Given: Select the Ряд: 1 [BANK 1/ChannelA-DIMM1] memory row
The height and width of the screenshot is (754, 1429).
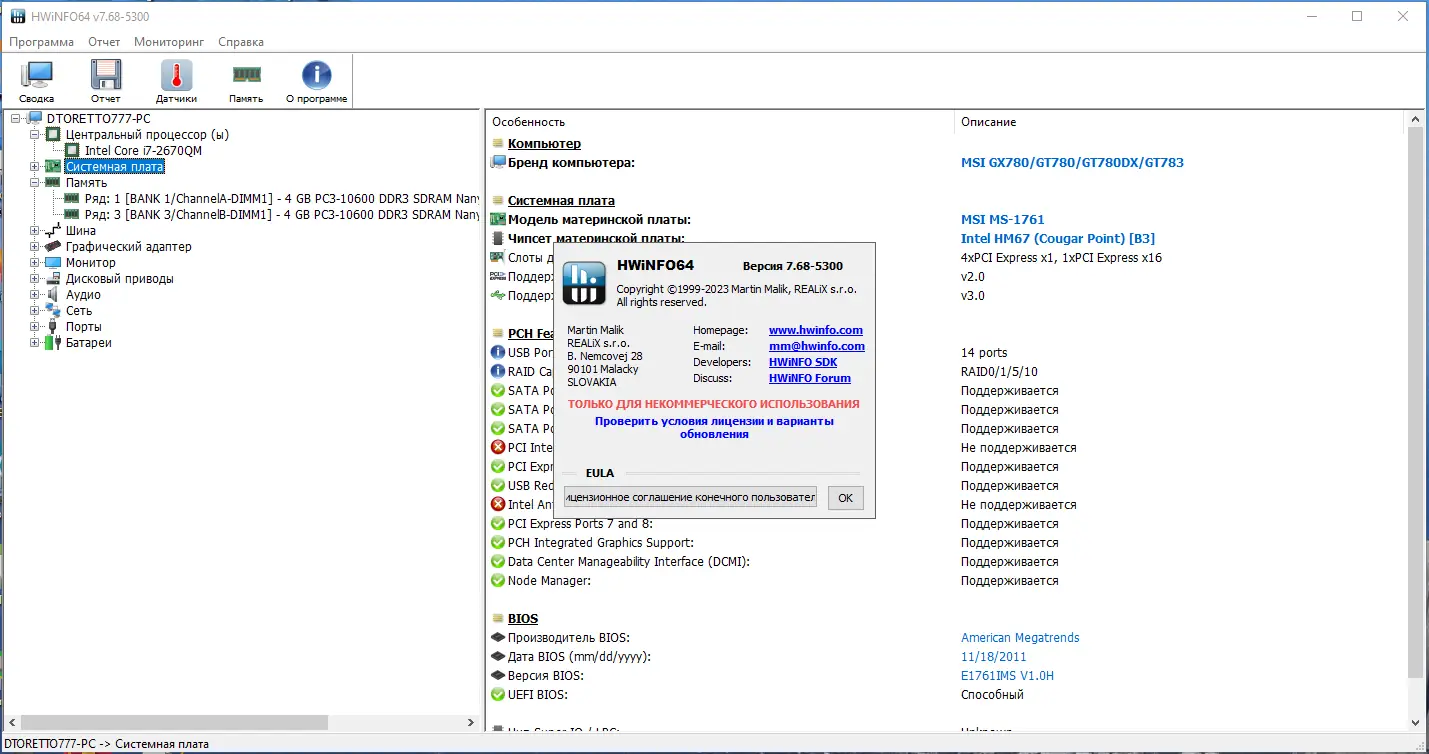Looking at the screenshot, I should click(x=282, y=199).
